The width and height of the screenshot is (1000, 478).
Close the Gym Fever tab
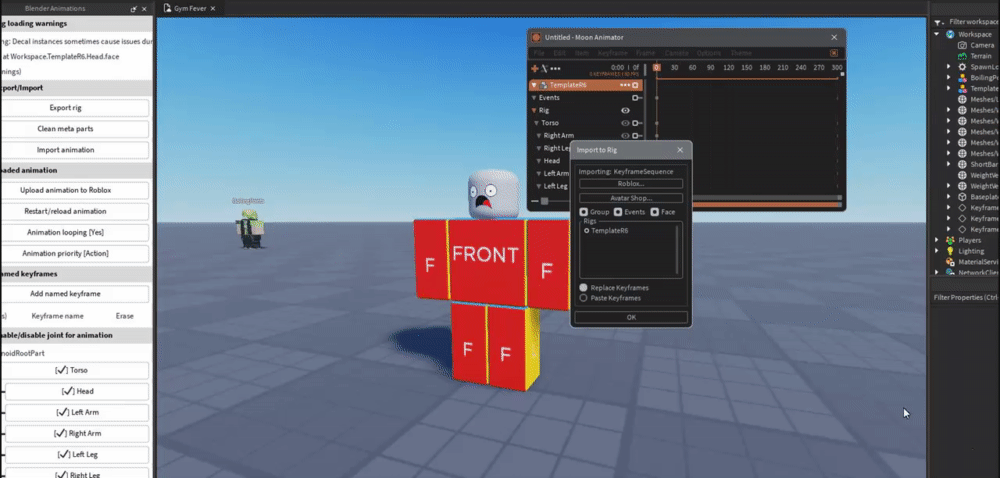coord(213,8)
